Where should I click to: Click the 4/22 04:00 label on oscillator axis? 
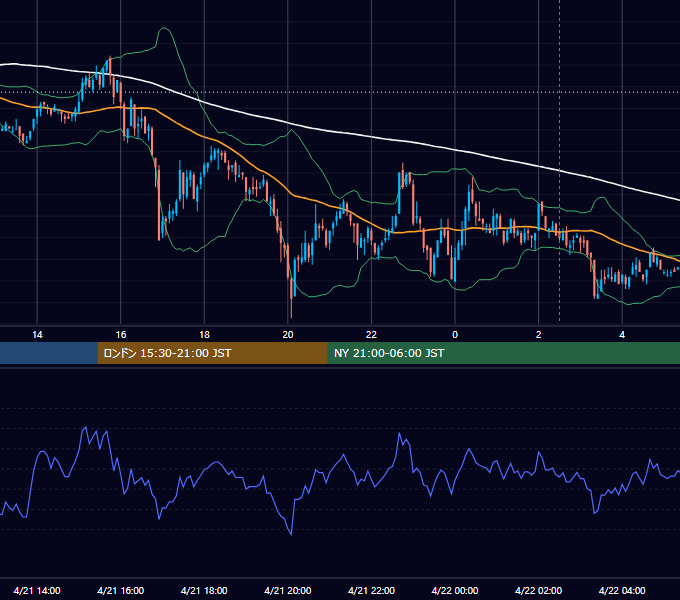pyautogui.click(x=622, y=590)
